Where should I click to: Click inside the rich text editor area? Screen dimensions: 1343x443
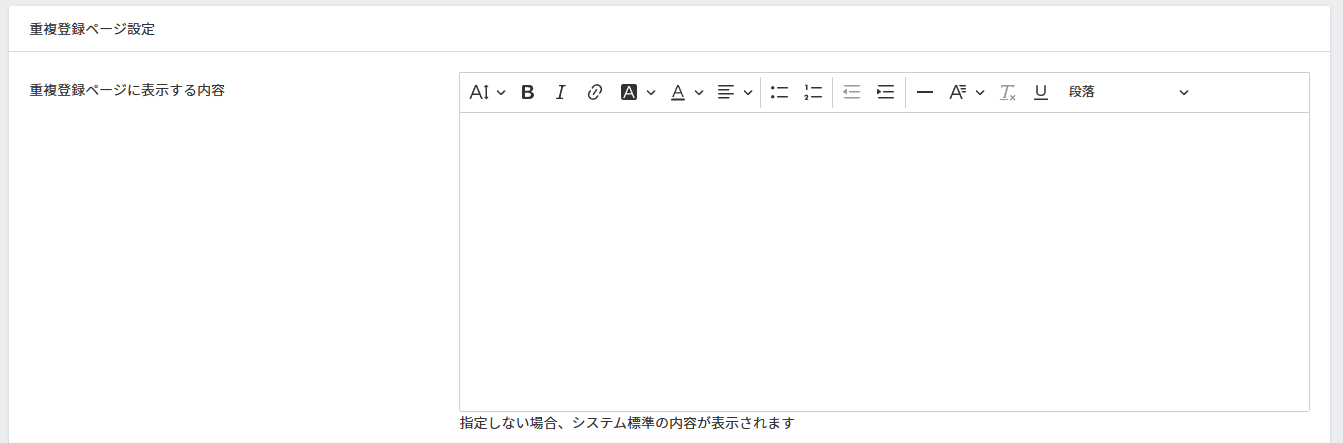(883, 260)
